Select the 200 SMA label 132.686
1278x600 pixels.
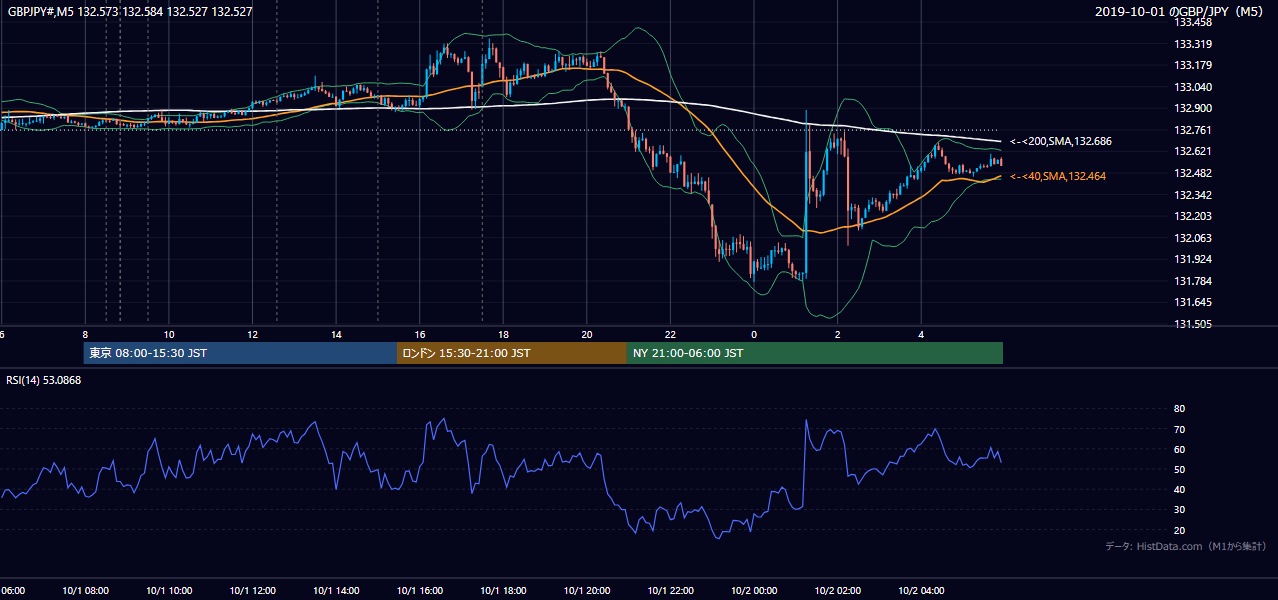tap(1061, 142)
